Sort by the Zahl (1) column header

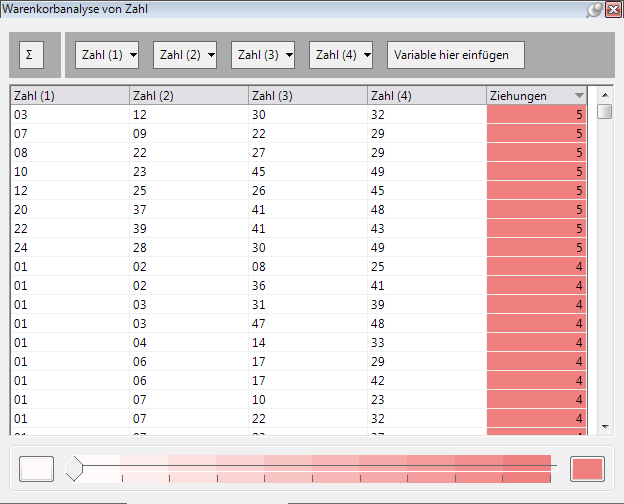(70, 96)
